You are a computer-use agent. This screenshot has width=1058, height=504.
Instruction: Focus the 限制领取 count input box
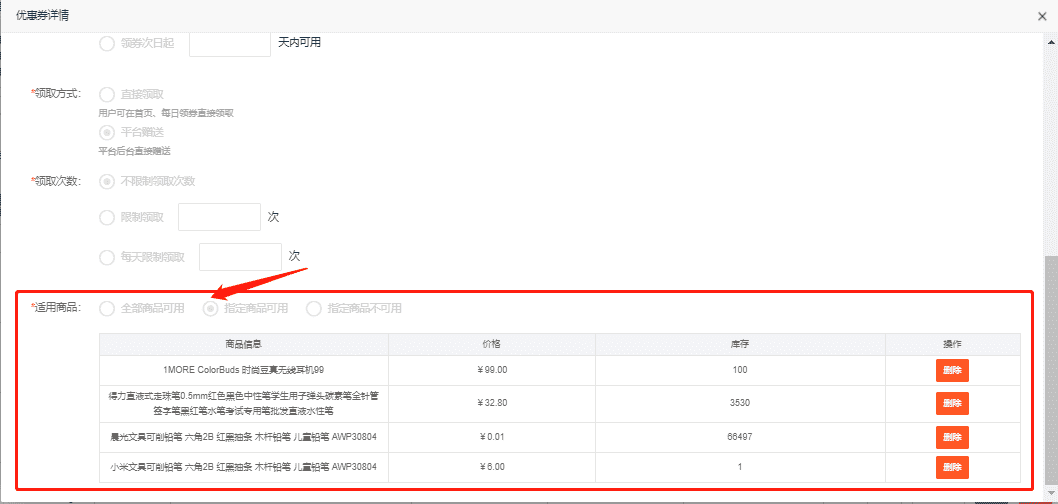[x=219, y=217]
